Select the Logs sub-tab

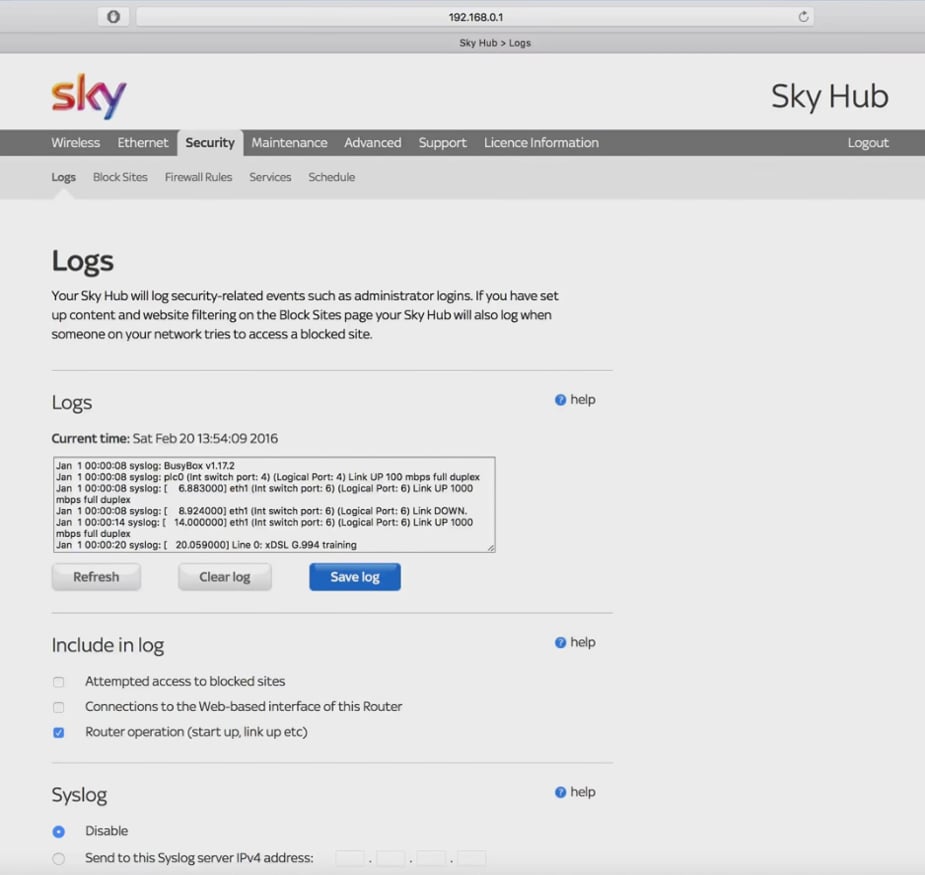(63, 177)
